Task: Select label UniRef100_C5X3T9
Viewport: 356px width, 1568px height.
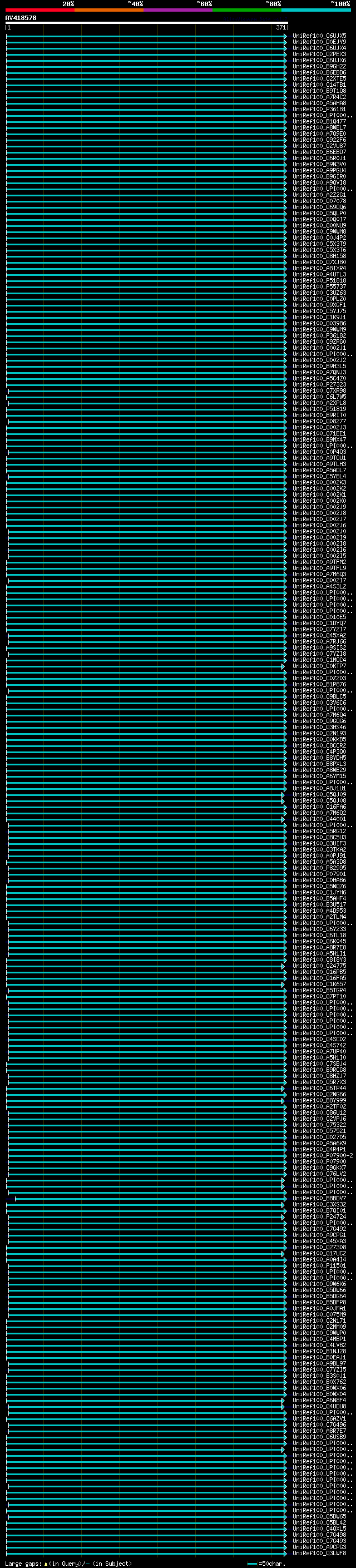Action: coord(319,244)
